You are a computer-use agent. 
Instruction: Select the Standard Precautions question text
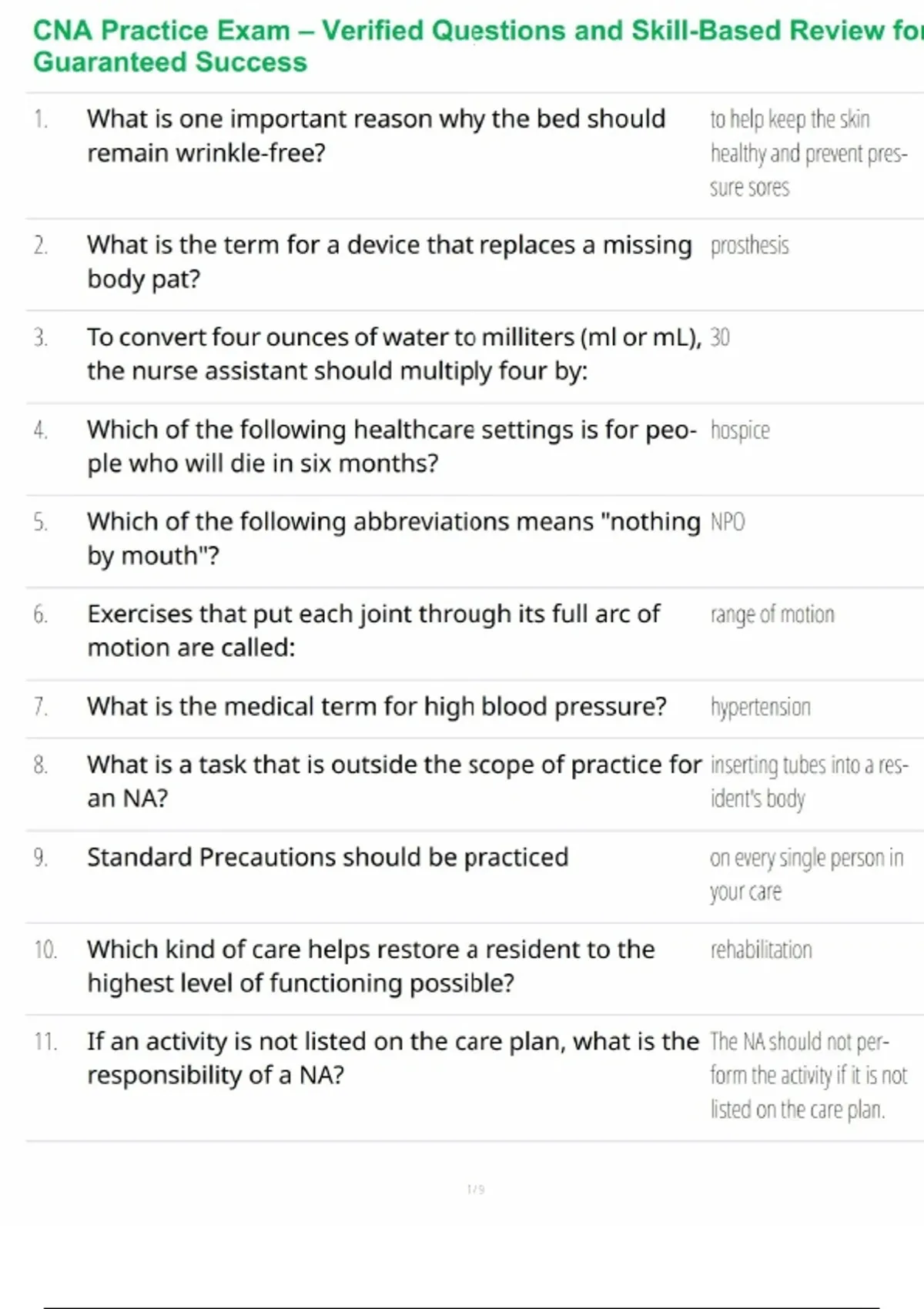[x=327, y=857]
